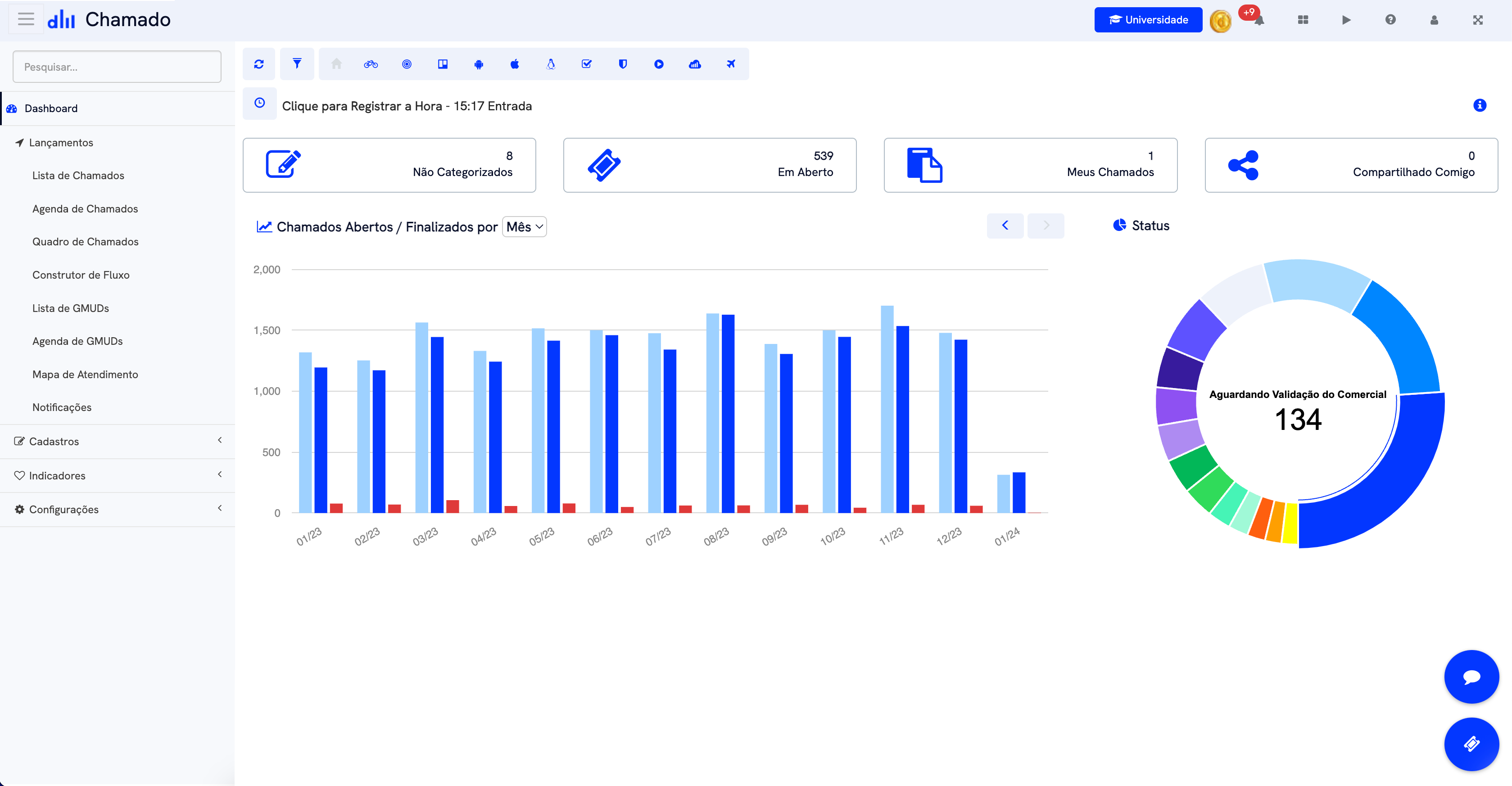
Task: Click the Linux penguin icon
Action: point(551,63)
